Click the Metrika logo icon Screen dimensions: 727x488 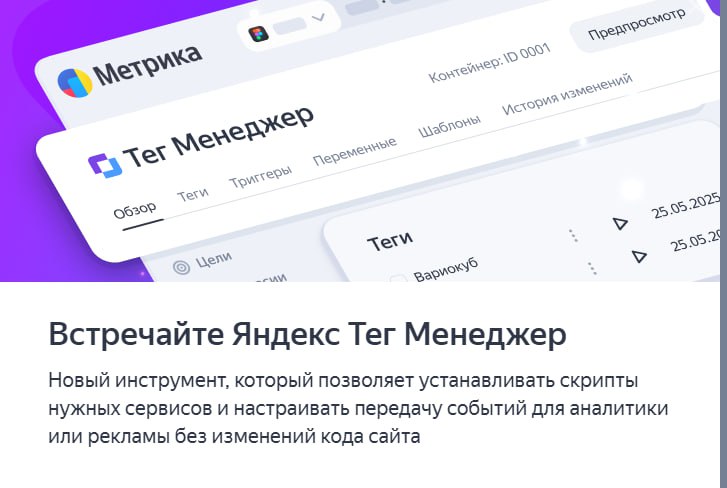tap(75, 83)
